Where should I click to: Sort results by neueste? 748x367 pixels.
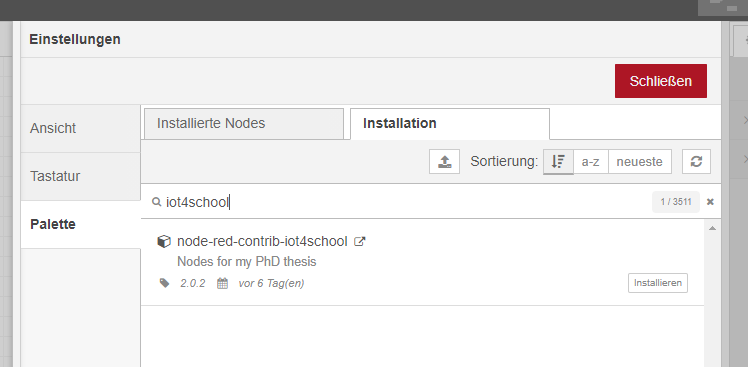click(640, 162)
